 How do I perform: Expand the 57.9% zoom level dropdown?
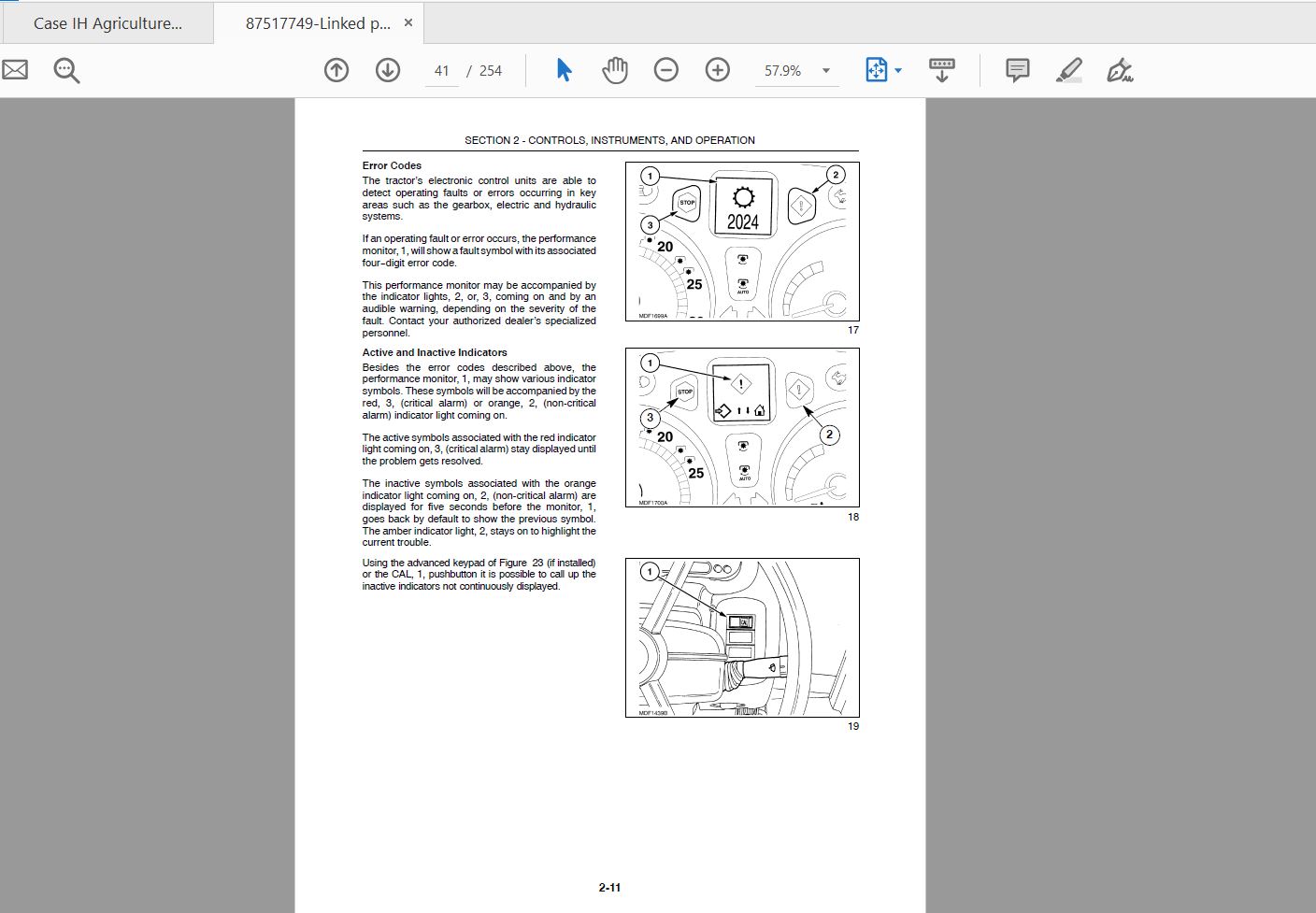pyautogui.click(x=826, y=71)
